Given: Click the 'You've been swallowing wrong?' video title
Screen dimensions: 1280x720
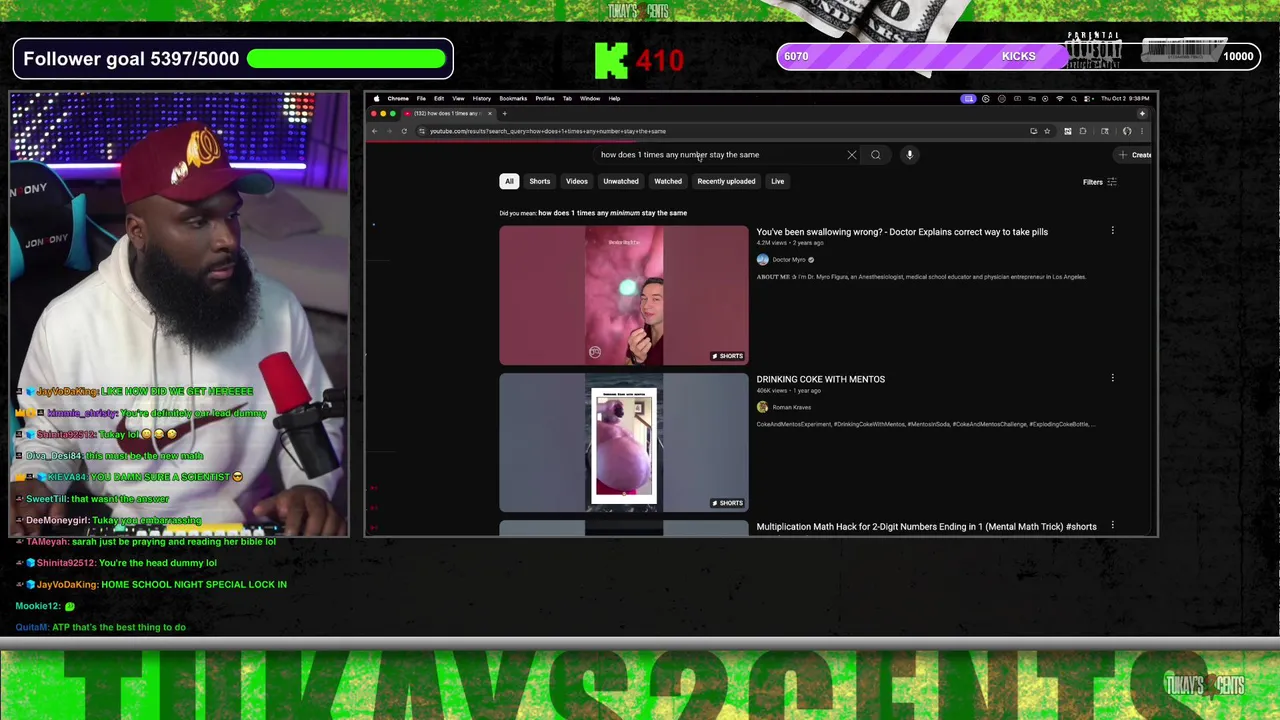Looking at the screenshot, I should [x=902, y=232].
